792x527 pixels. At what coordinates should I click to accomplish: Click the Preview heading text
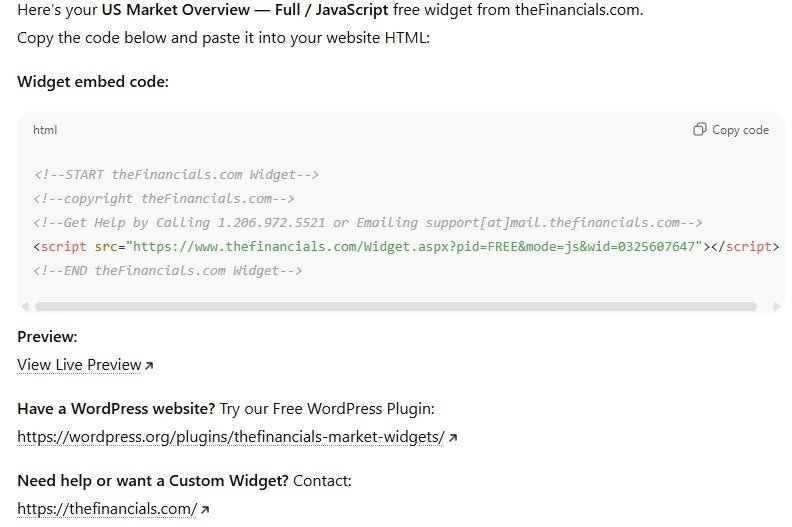(x=47, y=337)
